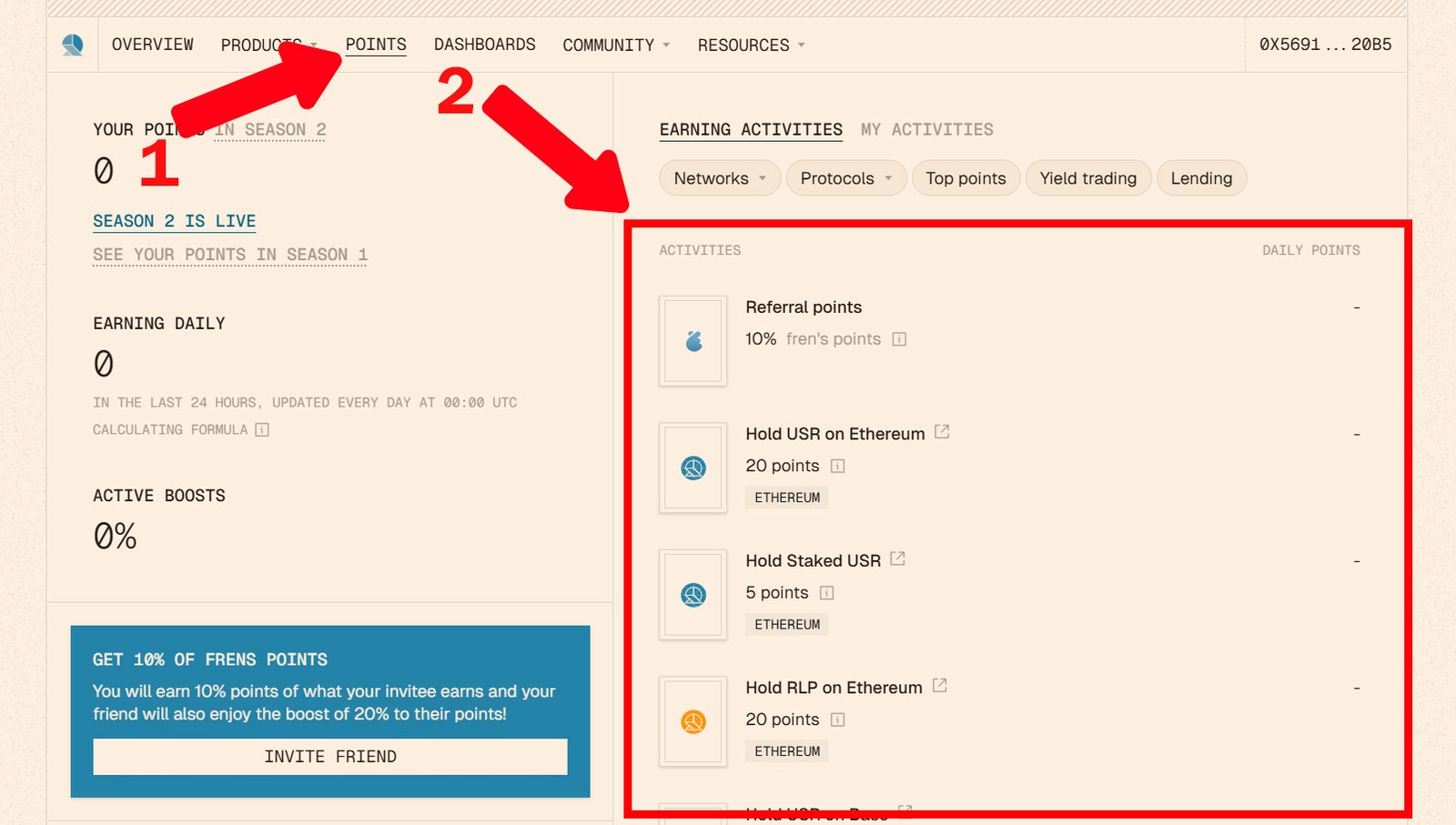Expand the Networks dropdown filter
This screenshot has height=825, width=1456.
719,178
